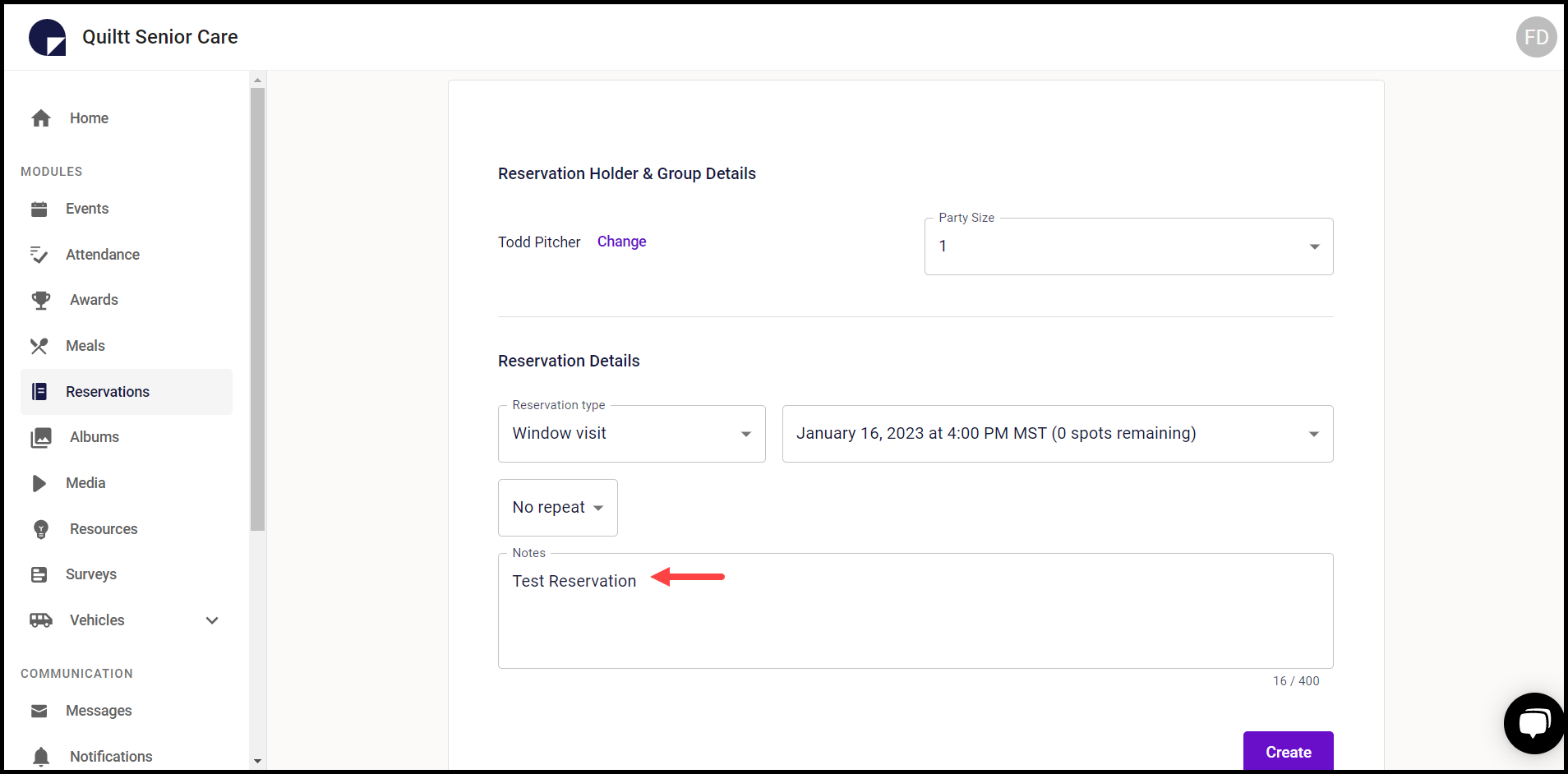Click the Resources lightbulb icon
Screen dimensions: 1568x774
coord(41,529)
